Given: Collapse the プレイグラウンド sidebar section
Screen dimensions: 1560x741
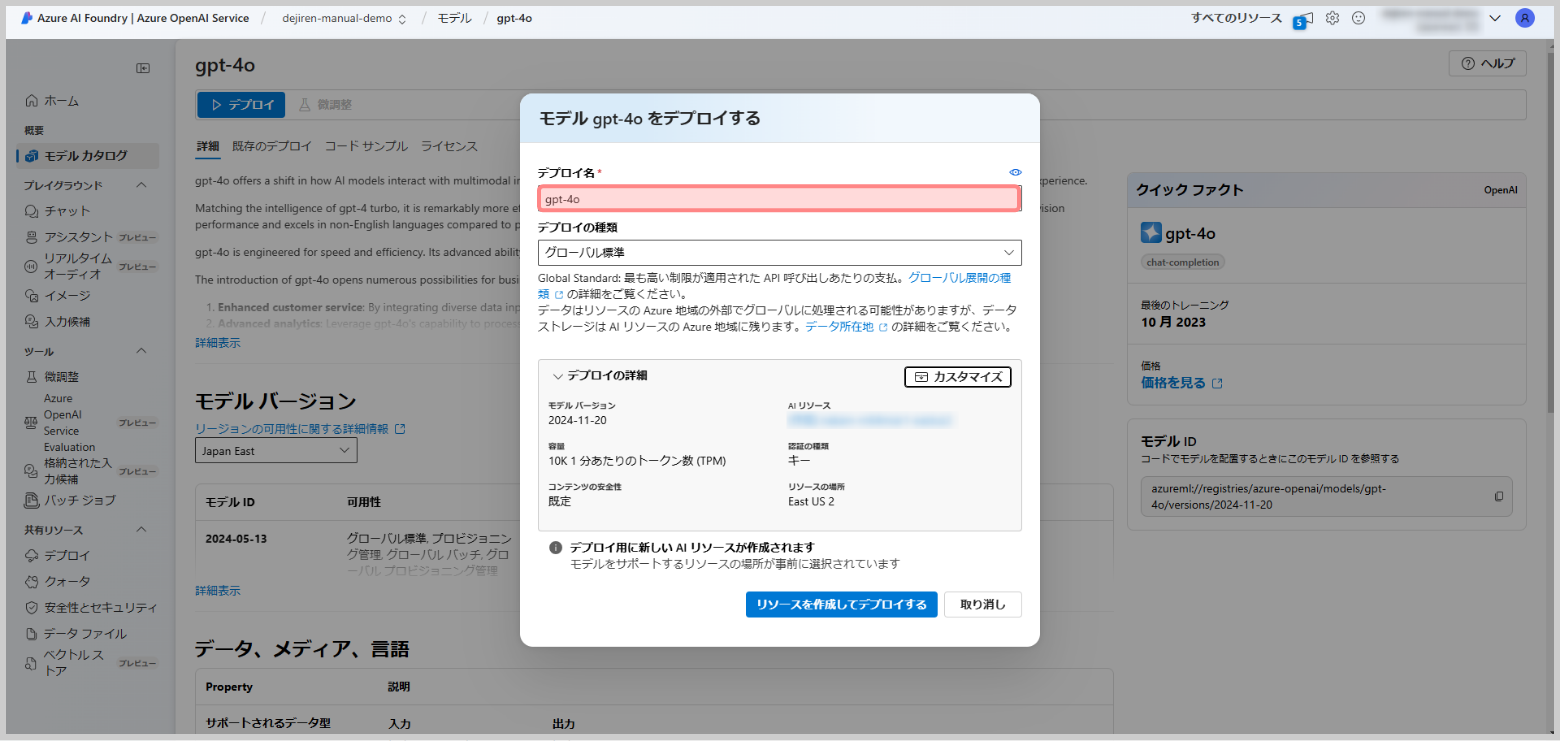Looking at the screenshot, I should pyautogui.click(x=141, y=185).
